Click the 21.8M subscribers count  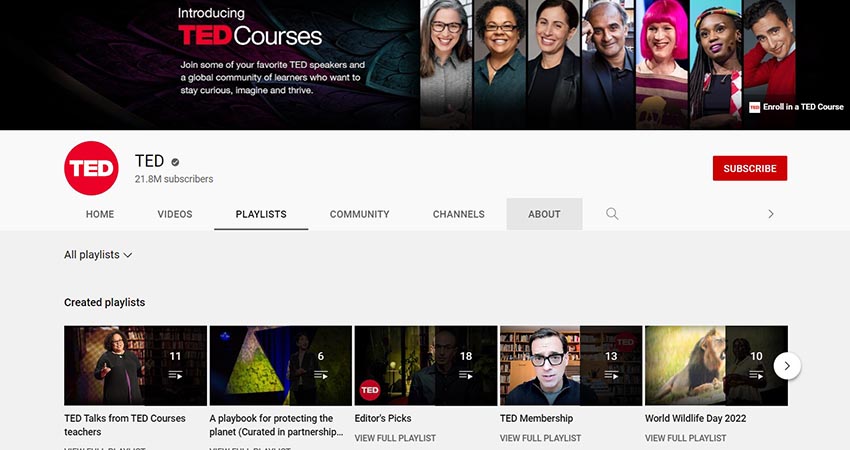(x=174, y=179)
